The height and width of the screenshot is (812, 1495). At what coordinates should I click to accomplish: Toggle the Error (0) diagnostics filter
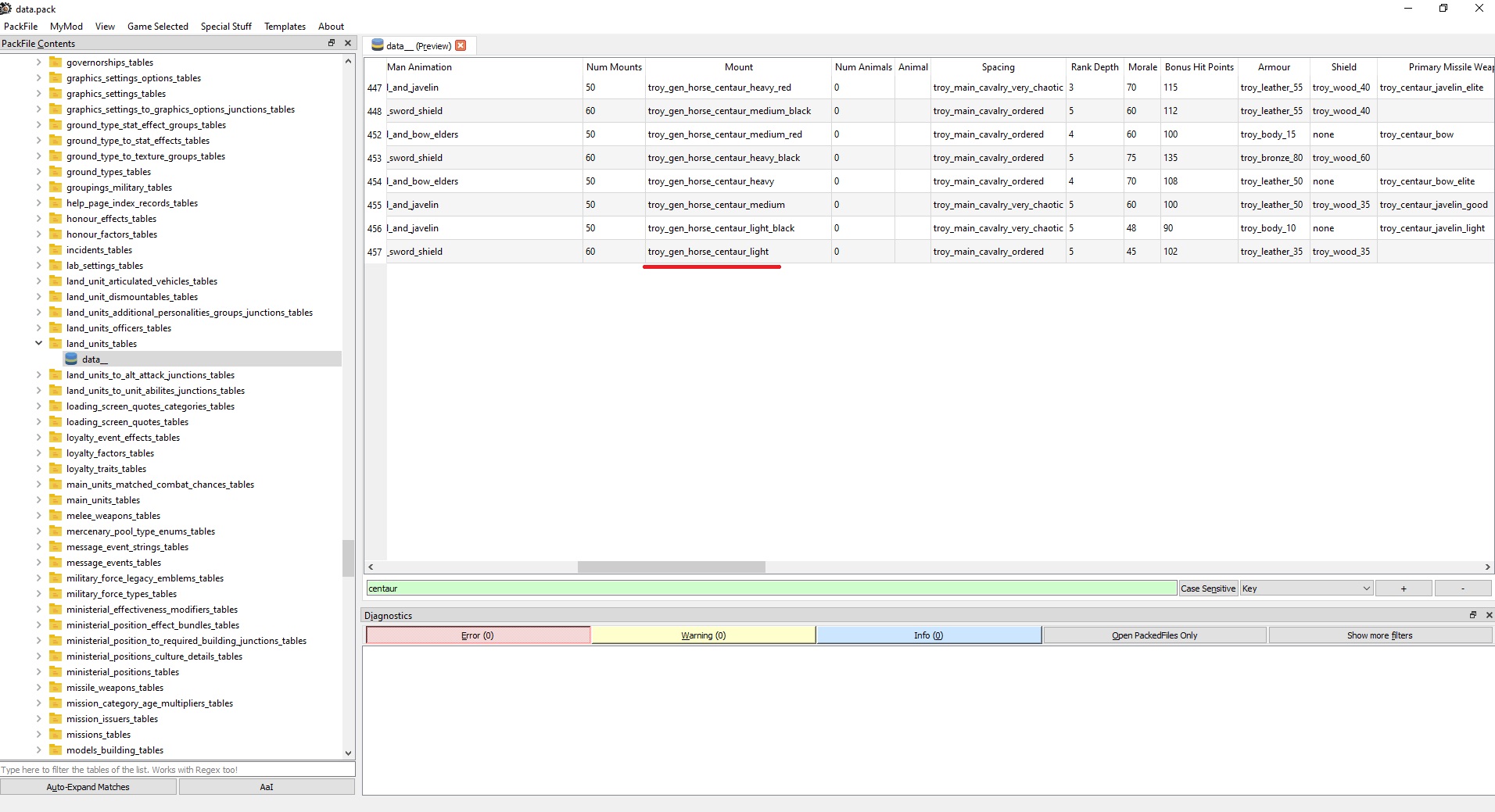[478, 635]
